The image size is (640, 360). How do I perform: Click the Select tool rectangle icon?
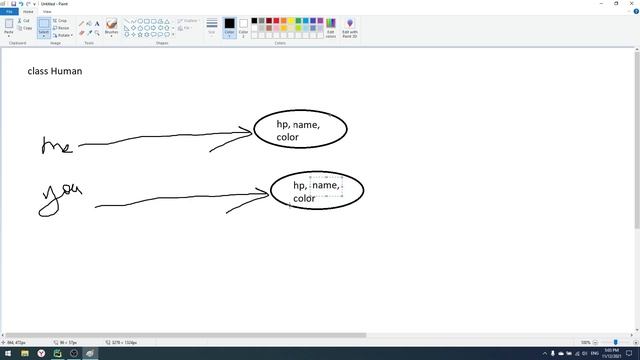(x=44, y=24)
